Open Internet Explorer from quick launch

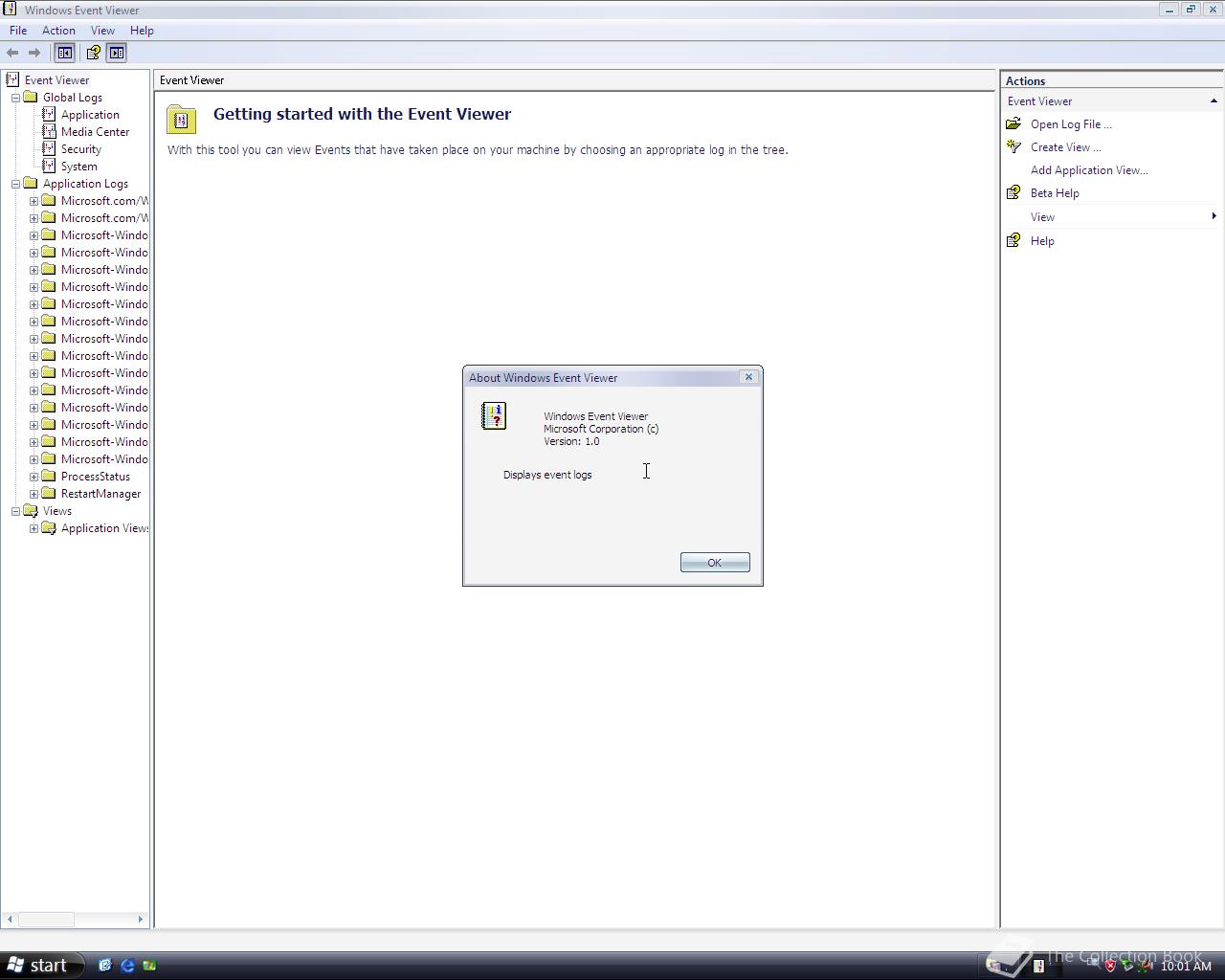(x=127, y=965)
